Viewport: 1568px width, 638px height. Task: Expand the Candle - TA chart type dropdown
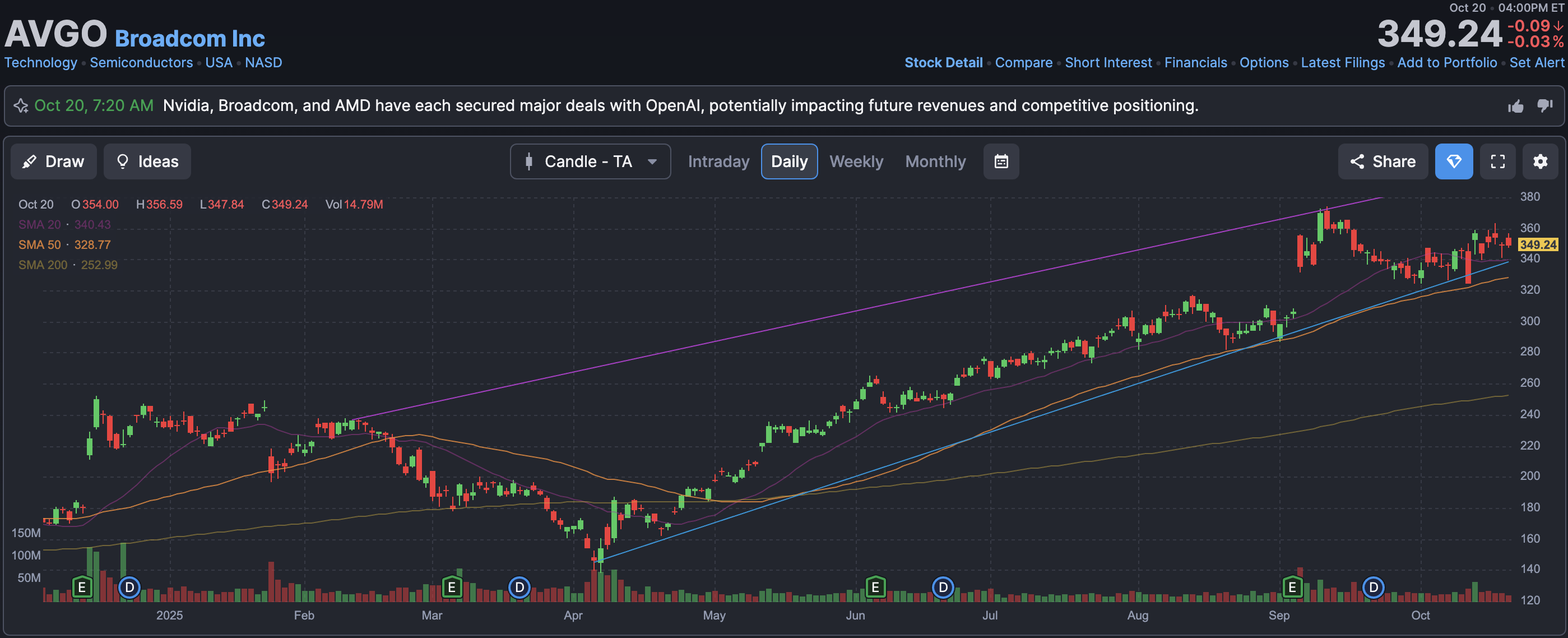click(x=590, y=161)
